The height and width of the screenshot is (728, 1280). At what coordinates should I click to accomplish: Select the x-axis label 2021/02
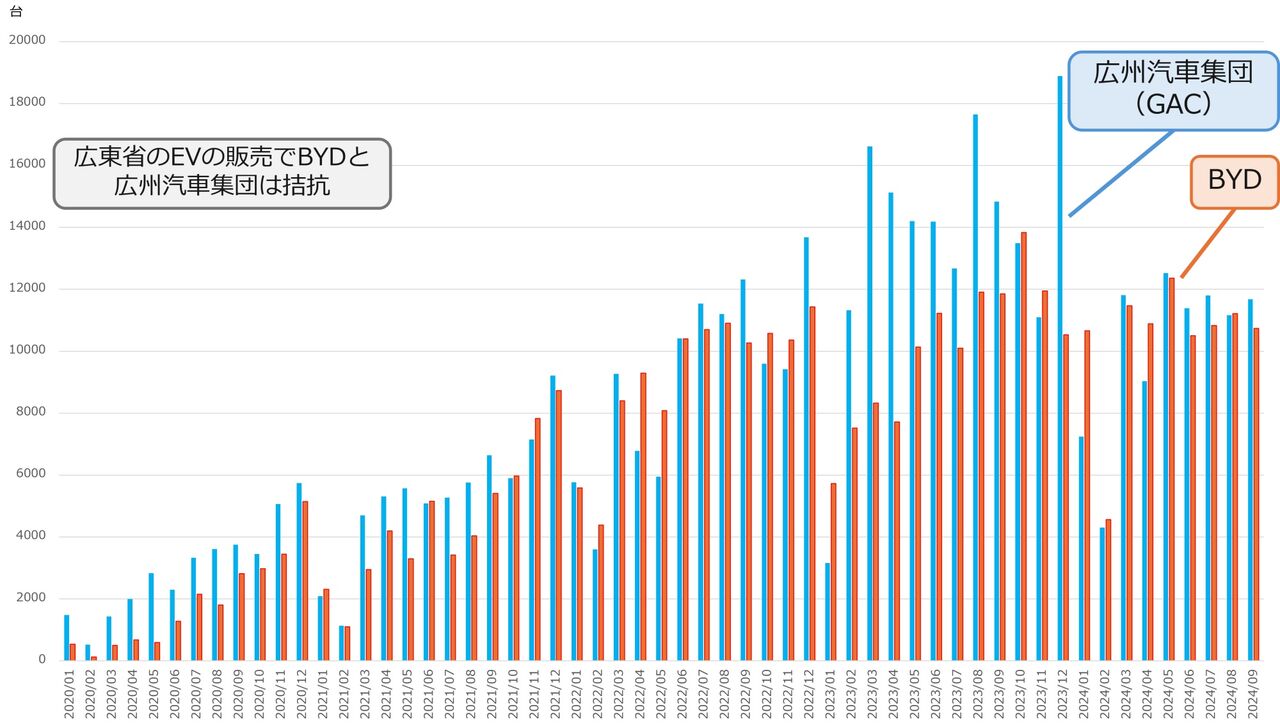click(345, 694)
